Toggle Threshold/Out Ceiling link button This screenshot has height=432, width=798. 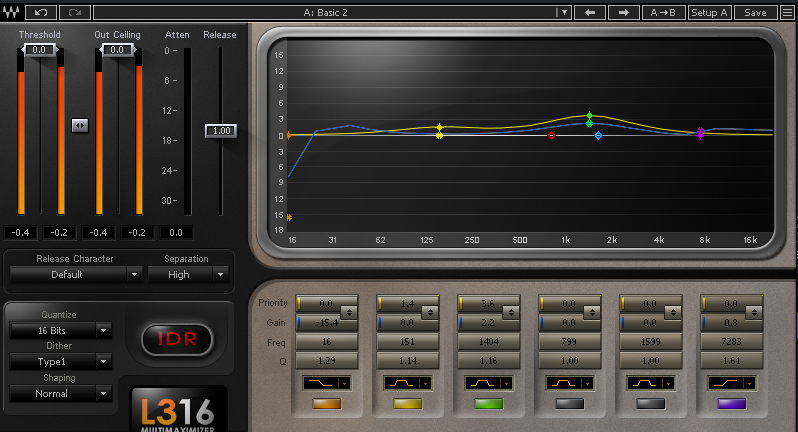tap(80, 125)
